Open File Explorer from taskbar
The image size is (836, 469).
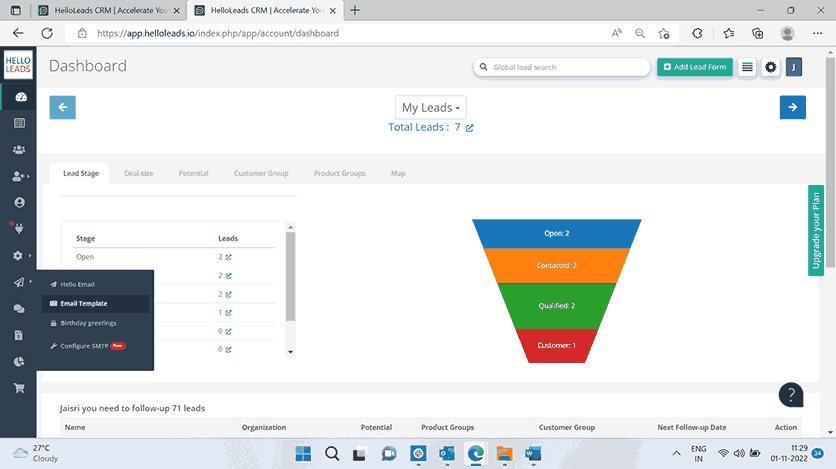(x=504, y=454)
